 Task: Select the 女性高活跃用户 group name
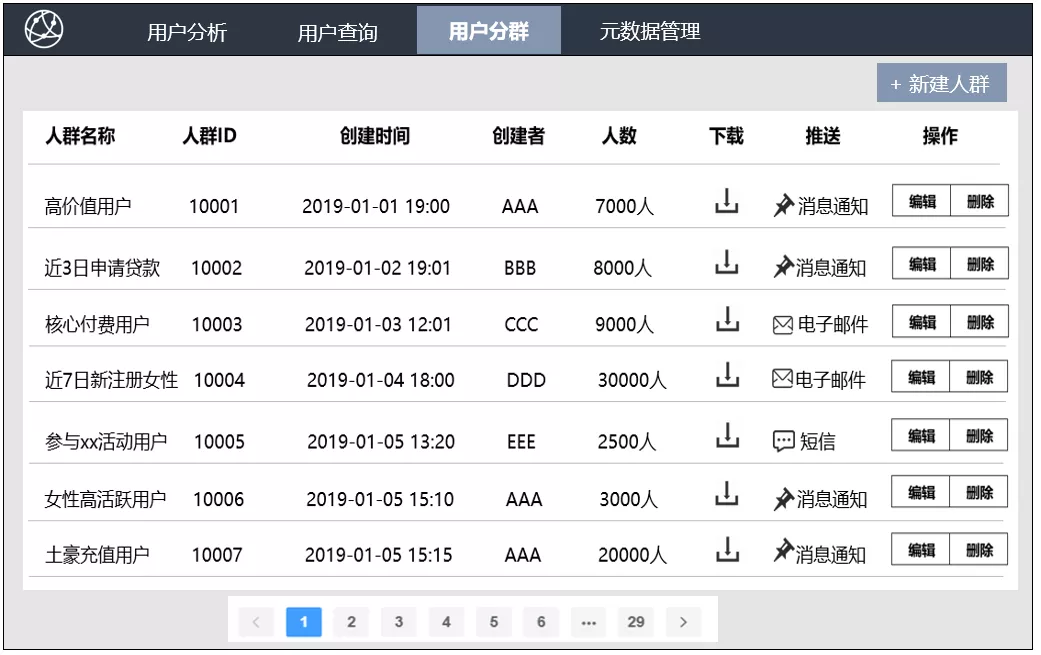point(105,499)
